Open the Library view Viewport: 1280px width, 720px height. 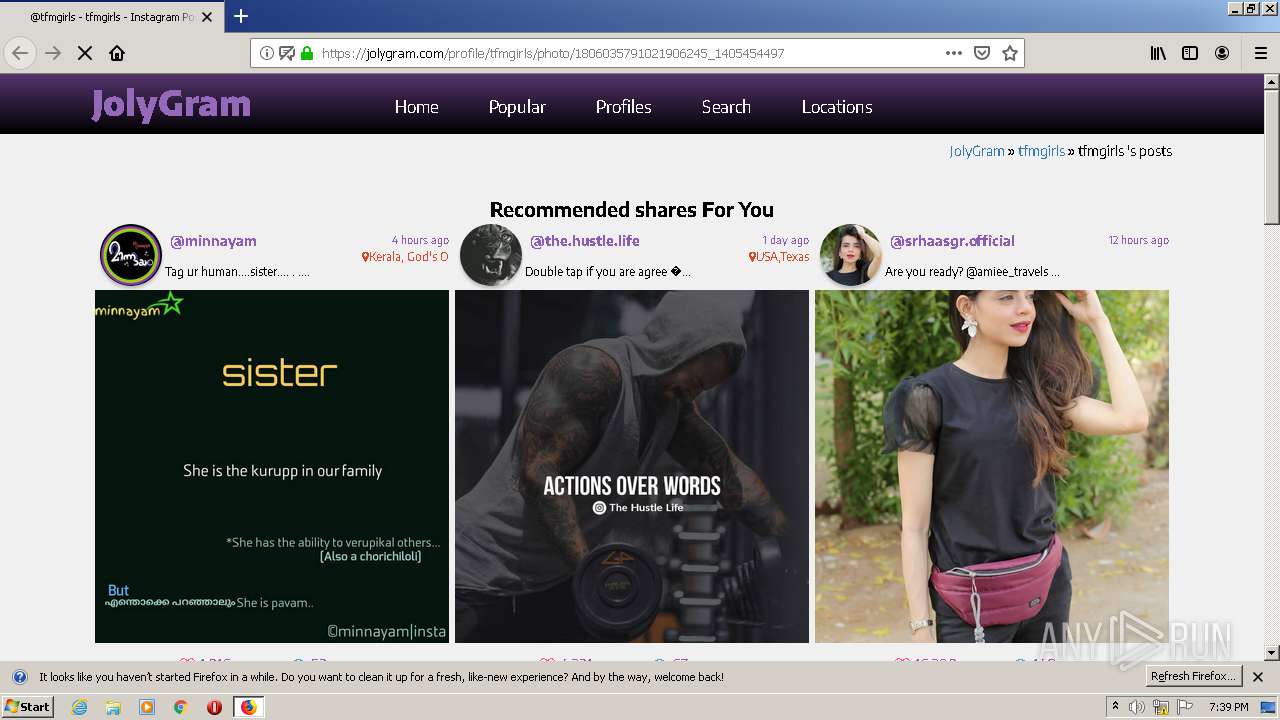[x=1158, y=53]
